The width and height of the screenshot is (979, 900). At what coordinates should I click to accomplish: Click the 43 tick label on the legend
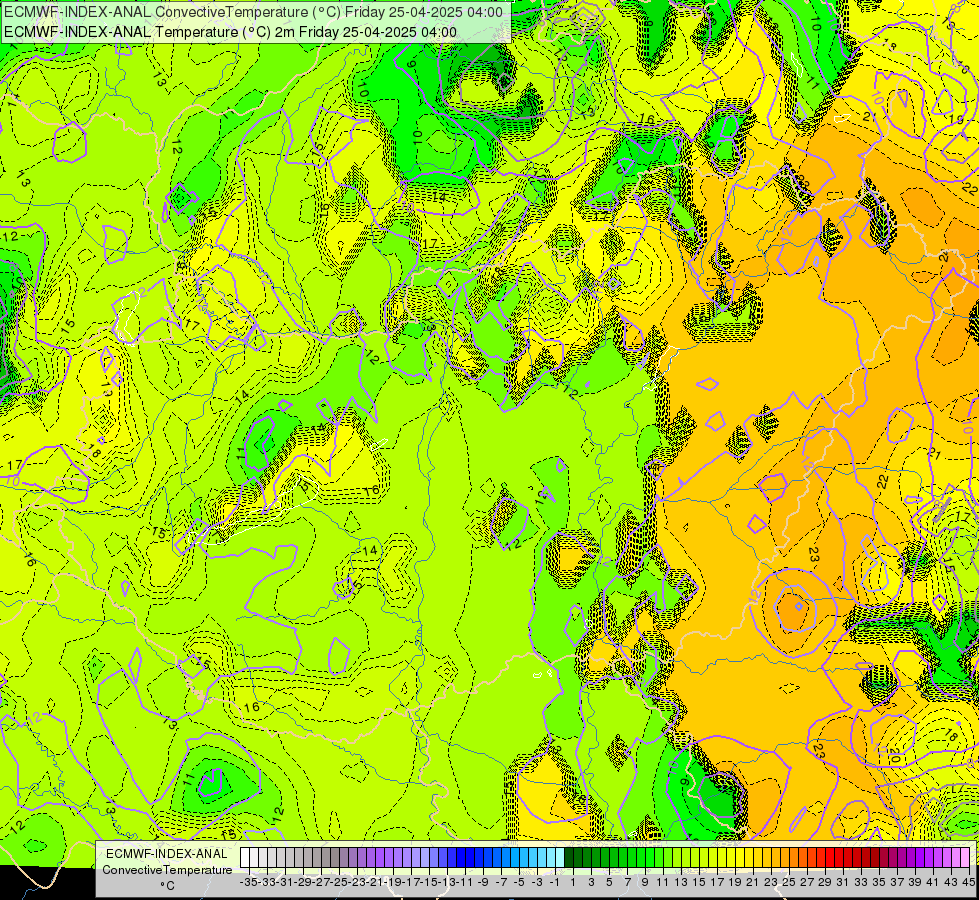click(x=950, y=883)
